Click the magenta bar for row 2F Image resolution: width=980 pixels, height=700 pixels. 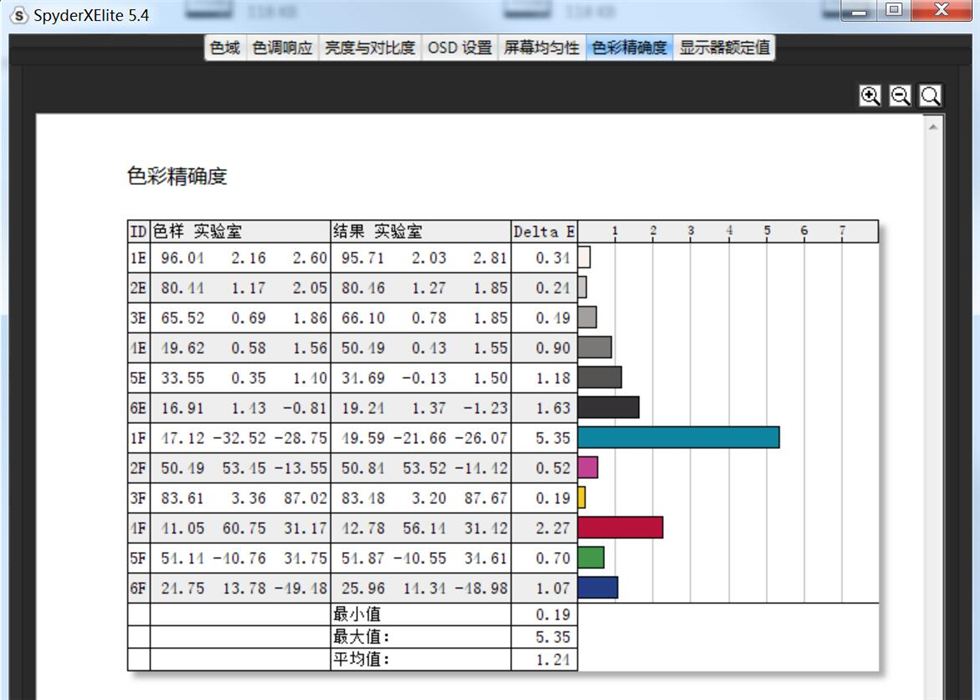click(589, 467)
